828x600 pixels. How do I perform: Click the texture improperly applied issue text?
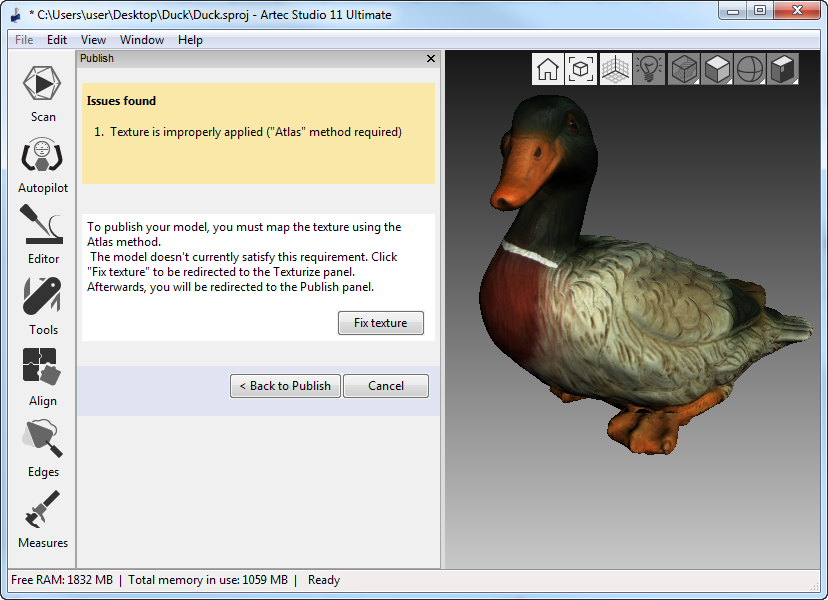256,132
